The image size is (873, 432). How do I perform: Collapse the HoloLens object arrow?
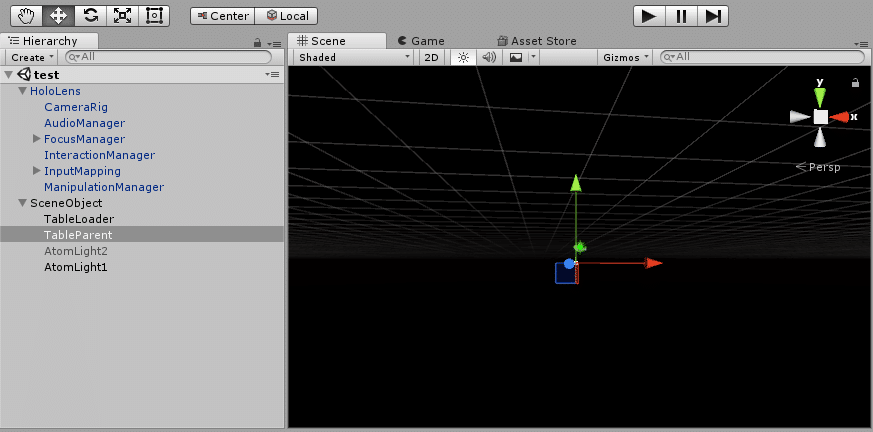[23, 91]
